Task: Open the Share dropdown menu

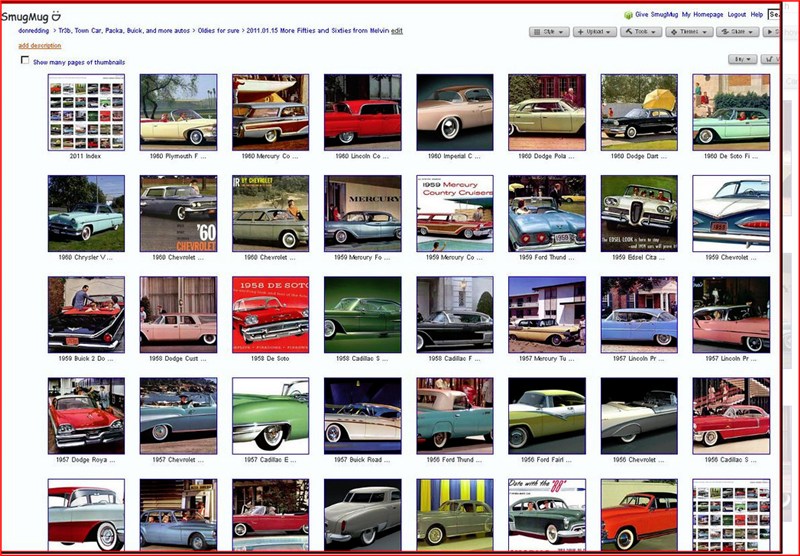Action: [x=738, y=32]
